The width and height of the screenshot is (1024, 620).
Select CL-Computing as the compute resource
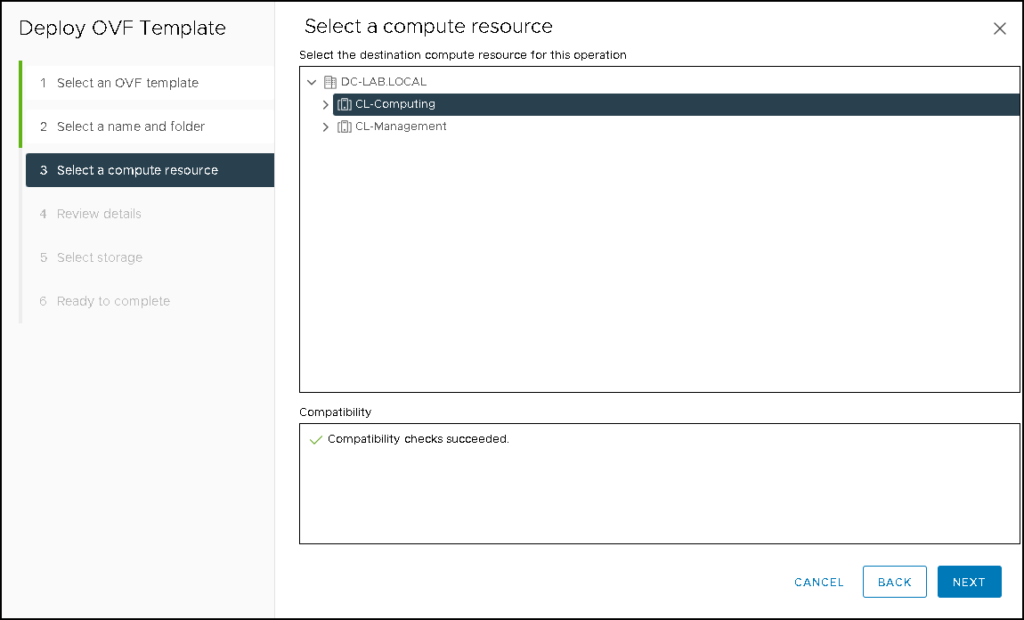point(399,103)
